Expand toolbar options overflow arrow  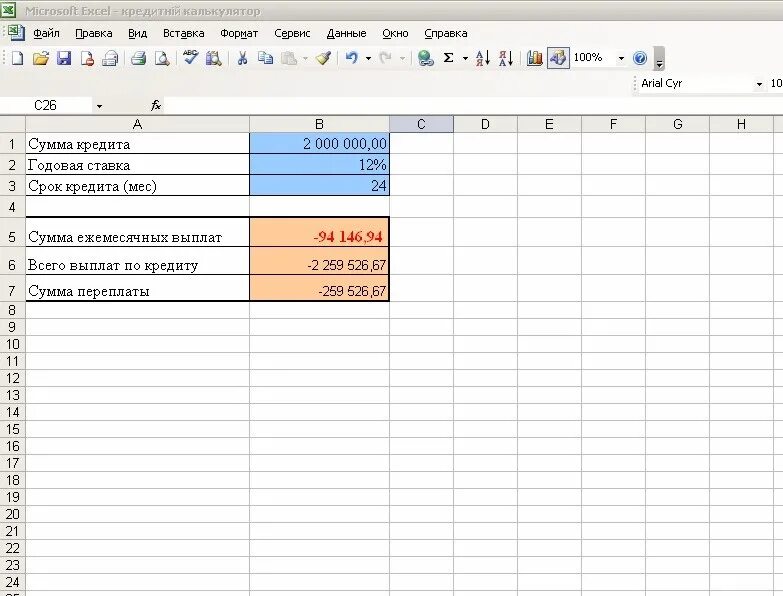(x=659, y=58)
